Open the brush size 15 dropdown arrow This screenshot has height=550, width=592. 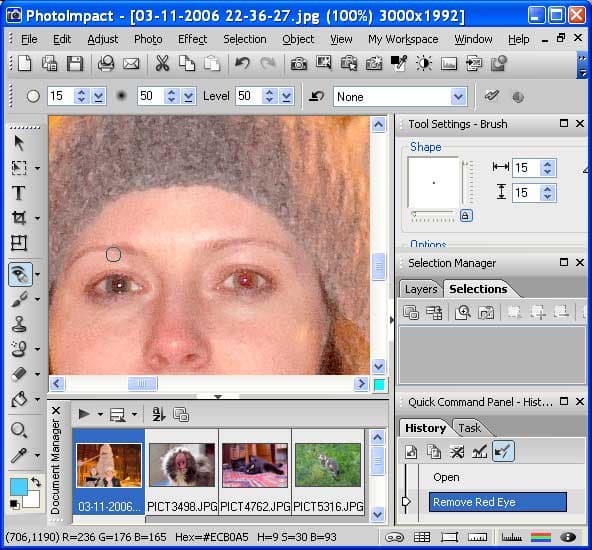98,97
